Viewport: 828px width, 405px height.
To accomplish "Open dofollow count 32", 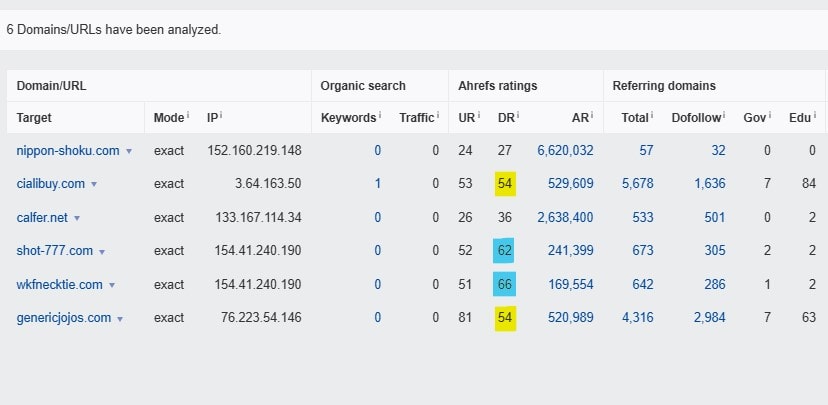I will pyautogui.click(x=718, y=150).
